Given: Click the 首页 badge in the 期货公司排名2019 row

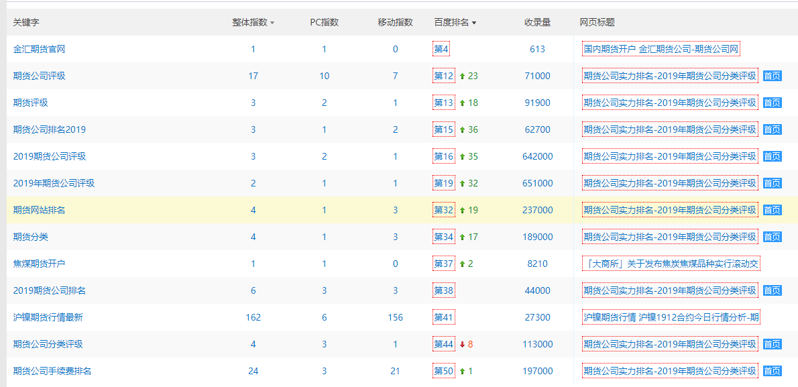Looking at the screenshot, I should 772,130.
